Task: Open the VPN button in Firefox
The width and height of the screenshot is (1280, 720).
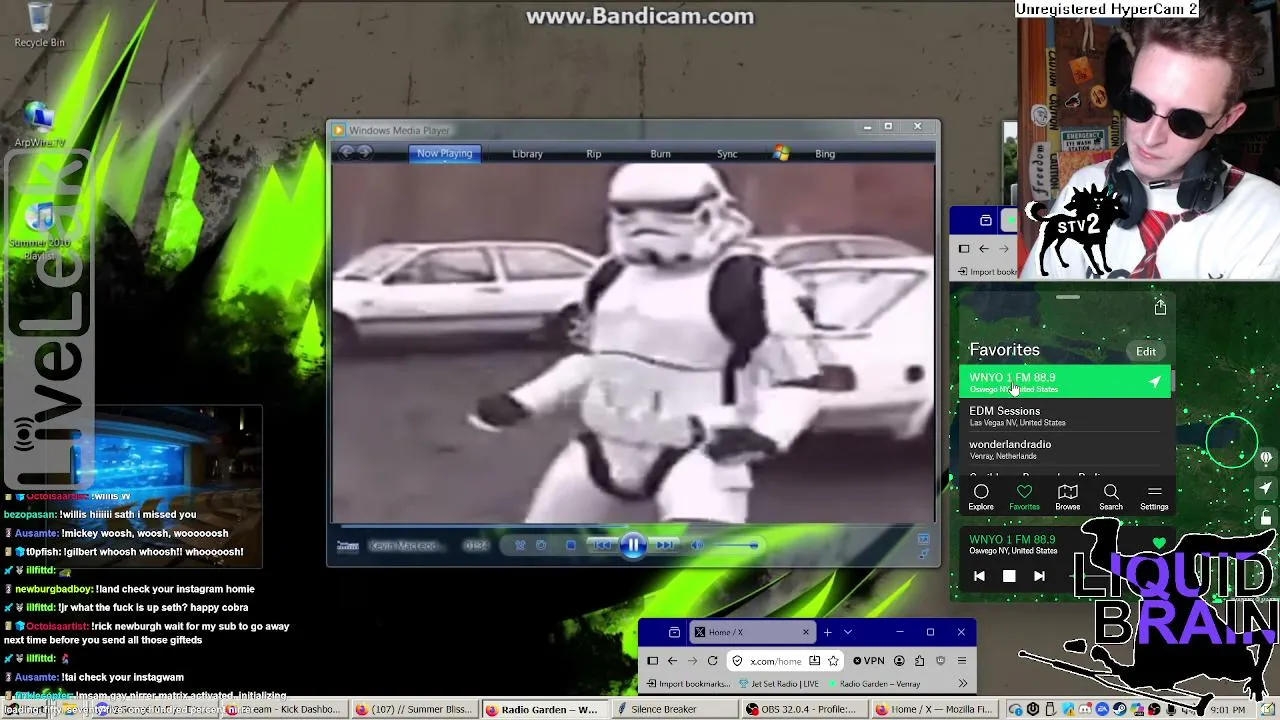Action: tap(868, 661)
